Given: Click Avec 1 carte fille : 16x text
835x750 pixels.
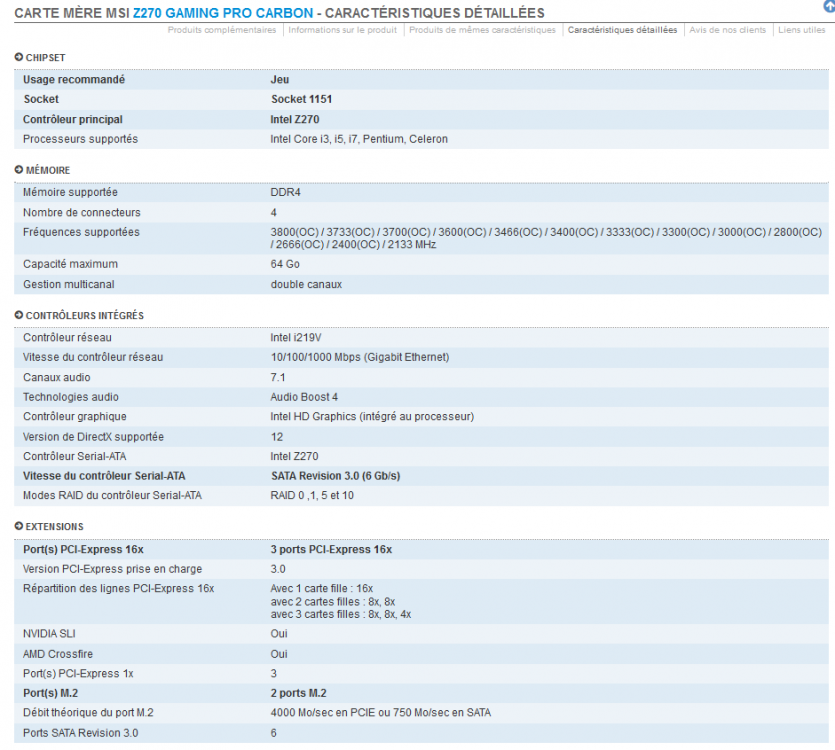Looking at the screenshot, I should click(x=322, y=589).
